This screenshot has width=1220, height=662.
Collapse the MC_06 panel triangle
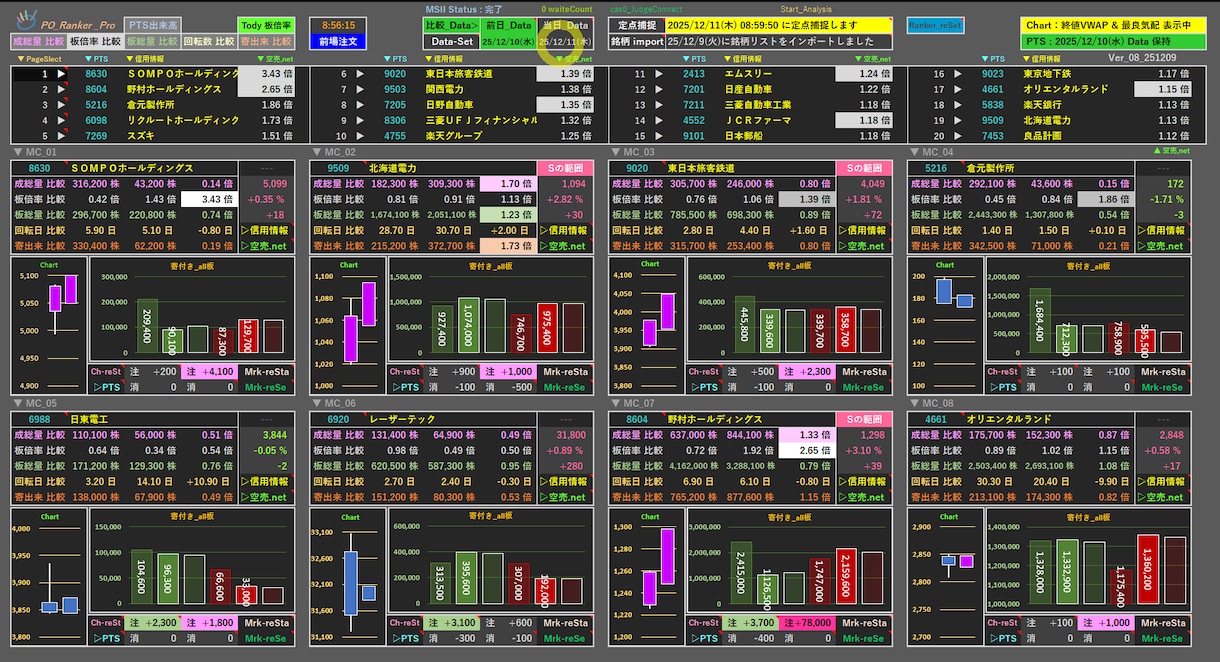tap(317, 403)
